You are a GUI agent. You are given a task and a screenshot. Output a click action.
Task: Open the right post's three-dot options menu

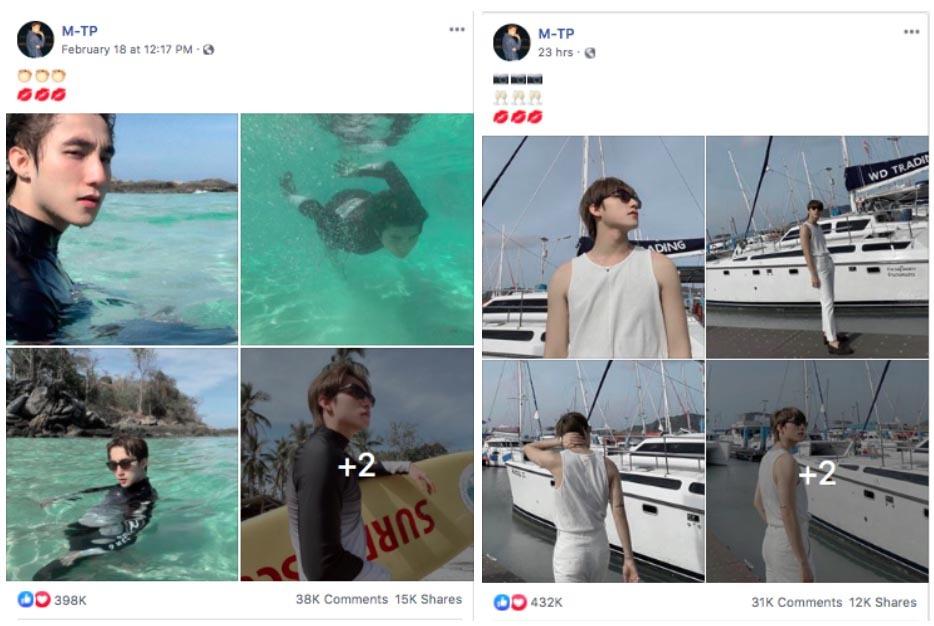point(911,32)
